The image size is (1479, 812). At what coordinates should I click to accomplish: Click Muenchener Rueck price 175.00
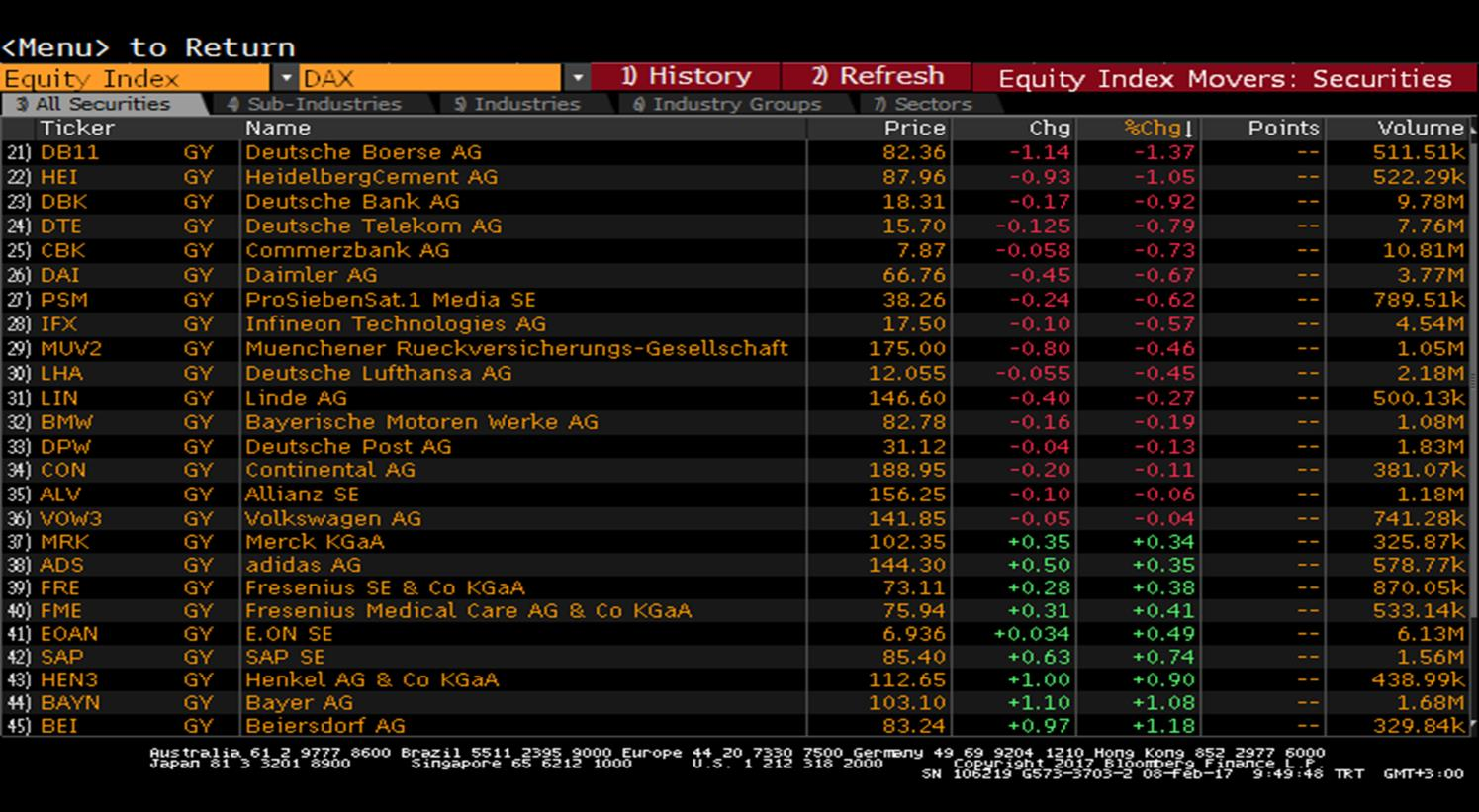pyautogui.click(x=907, y=348)
